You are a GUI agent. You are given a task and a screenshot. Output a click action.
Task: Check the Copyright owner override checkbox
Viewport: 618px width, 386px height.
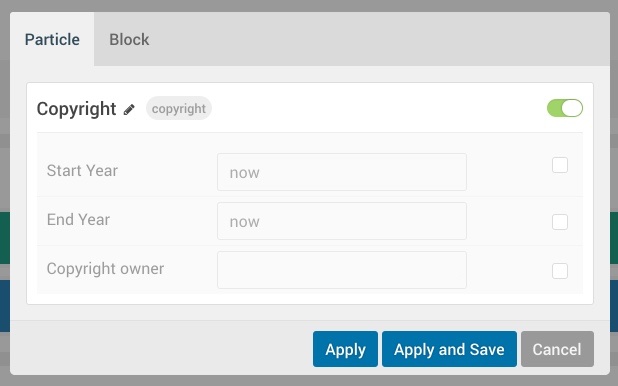click(560, 271)
